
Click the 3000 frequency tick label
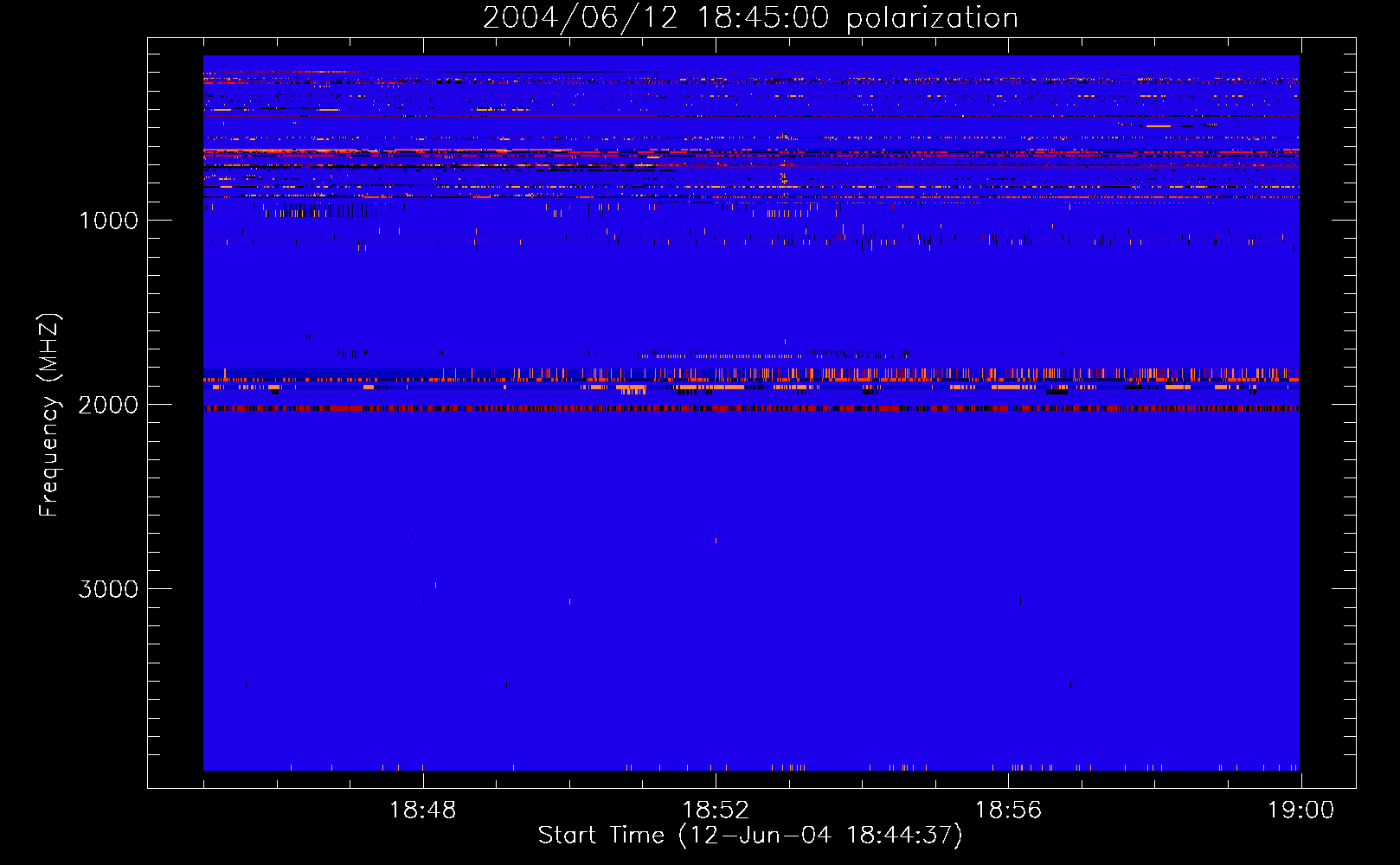tap(108, 589)
